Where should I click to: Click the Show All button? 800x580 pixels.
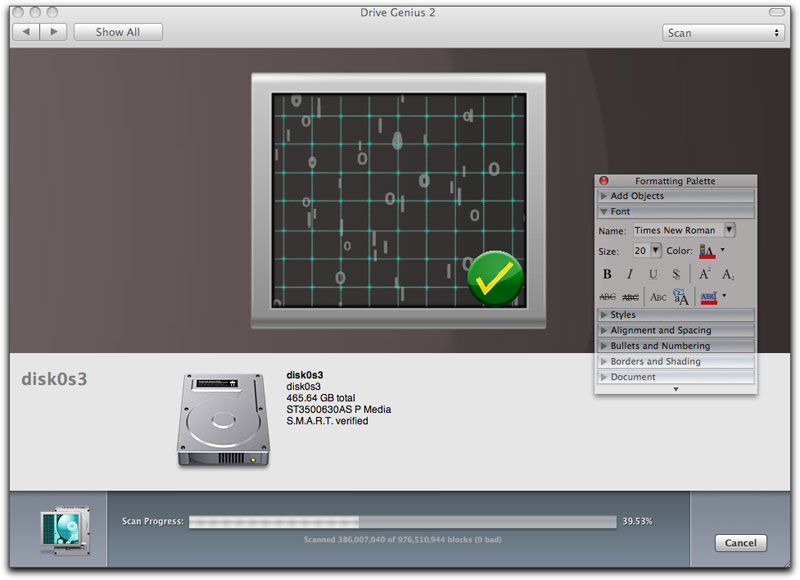coord(118,32)
